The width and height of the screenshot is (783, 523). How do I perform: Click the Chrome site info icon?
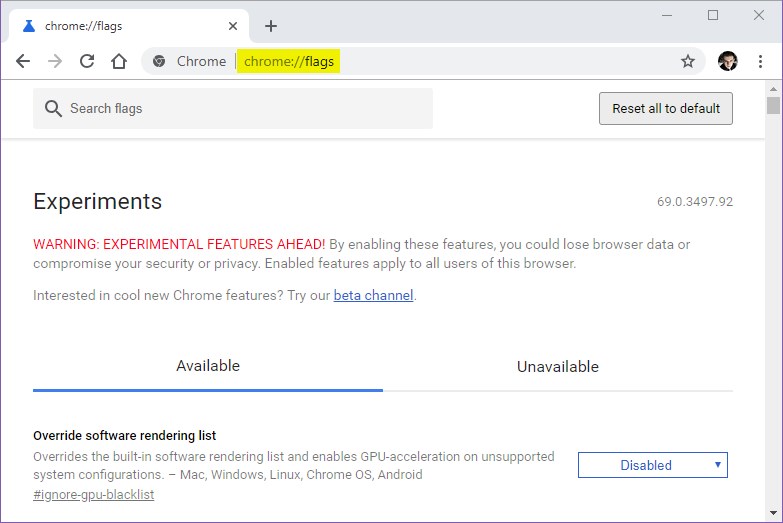pyautogui.click(x=159, y=61)
